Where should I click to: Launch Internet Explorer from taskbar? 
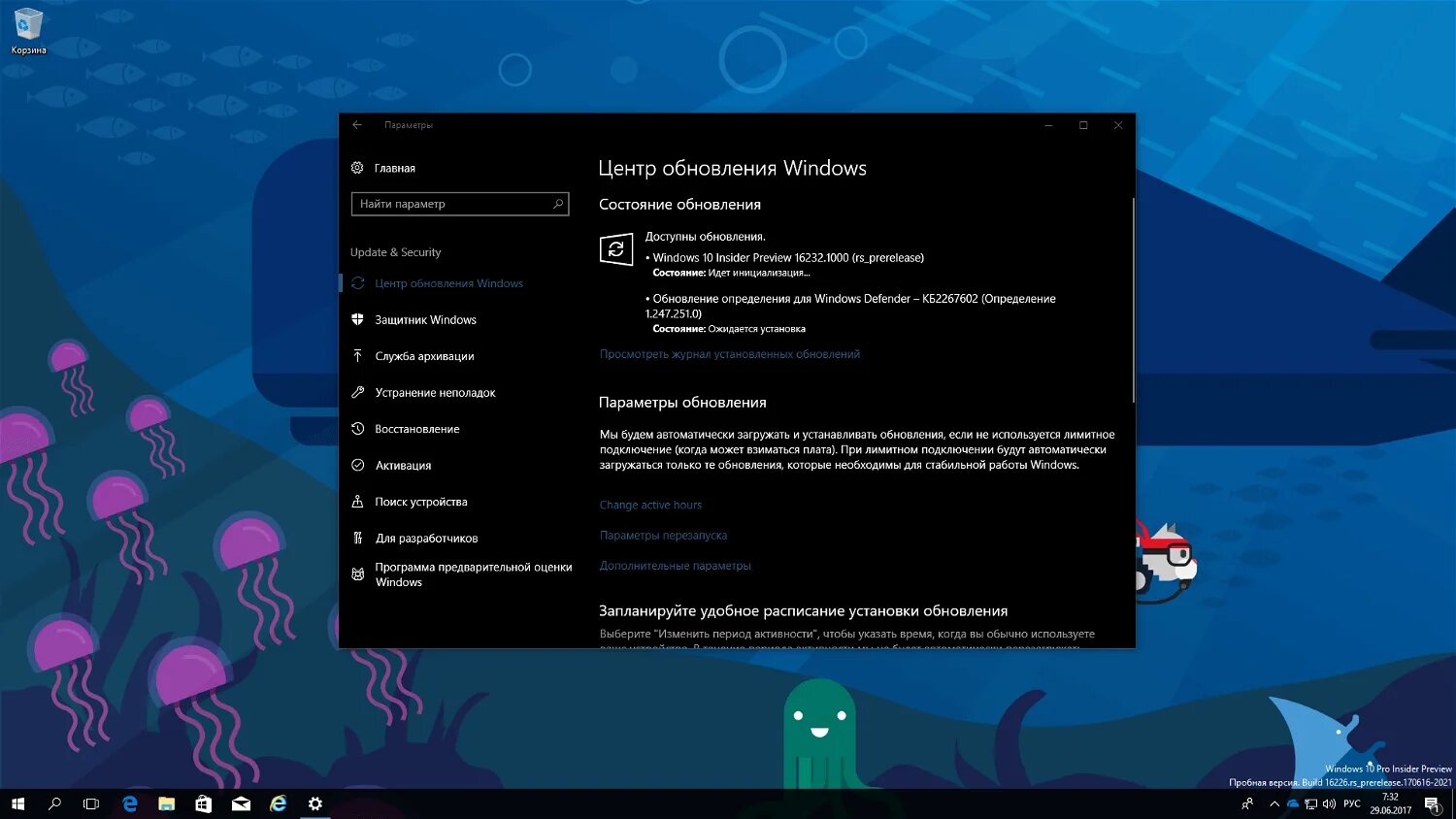coord(279,803)
